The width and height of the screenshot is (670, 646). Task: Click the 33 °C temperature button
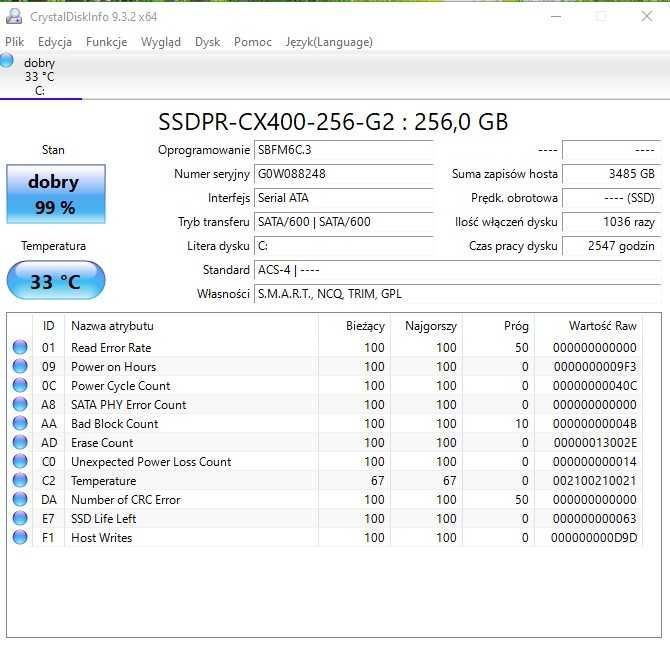pos(56,281)
